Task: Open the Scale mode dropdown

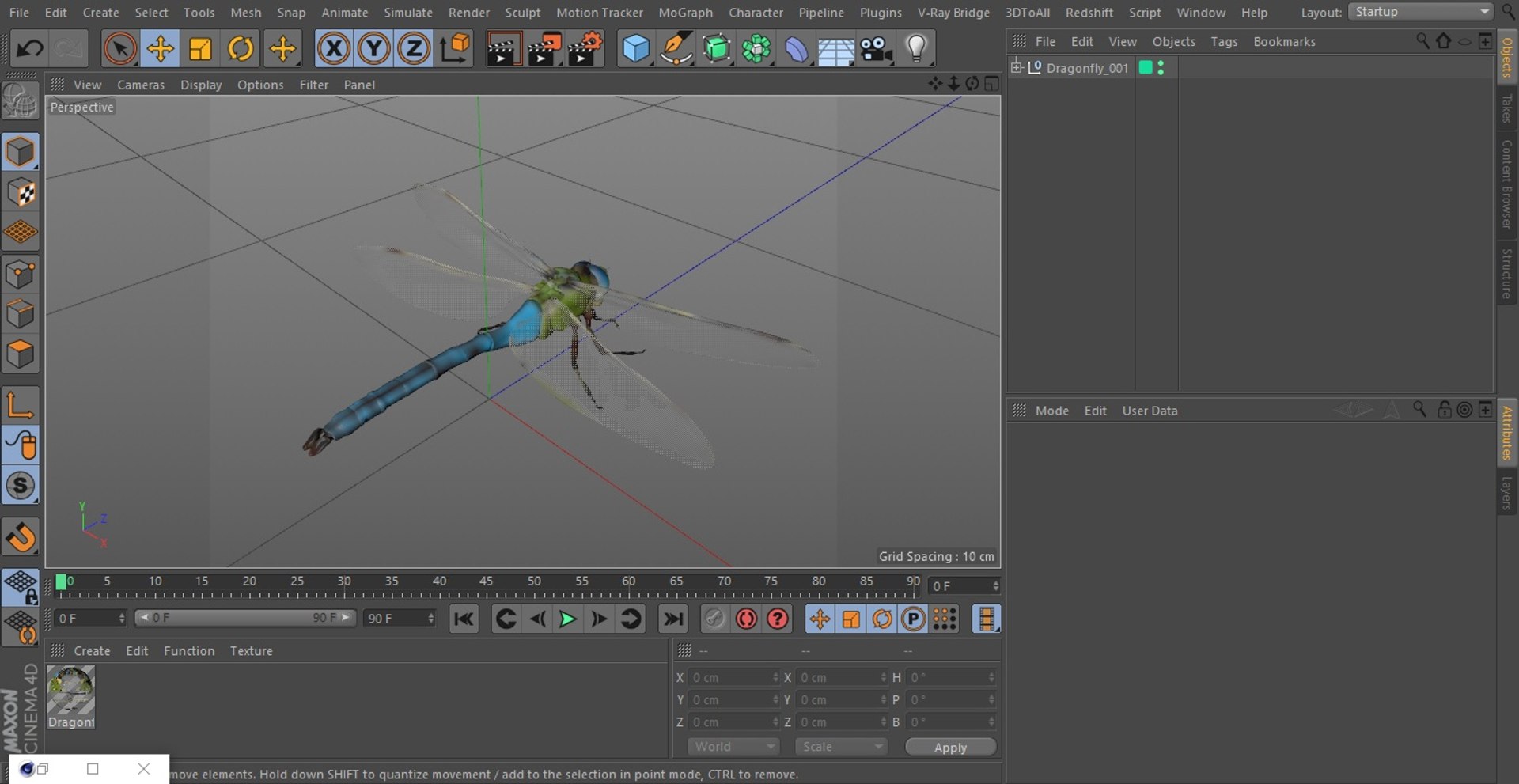Action: (842, 746)
